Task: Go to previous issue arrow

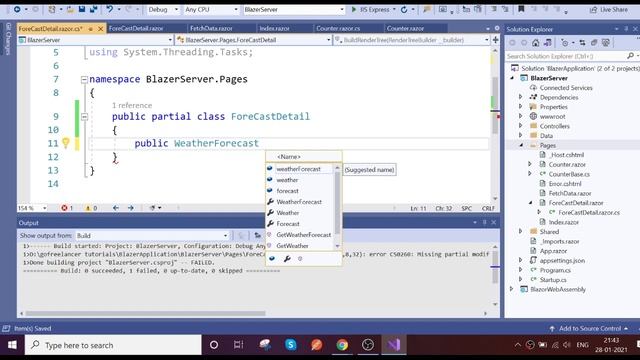Action: pyautogui.click(x=116, y=208)
